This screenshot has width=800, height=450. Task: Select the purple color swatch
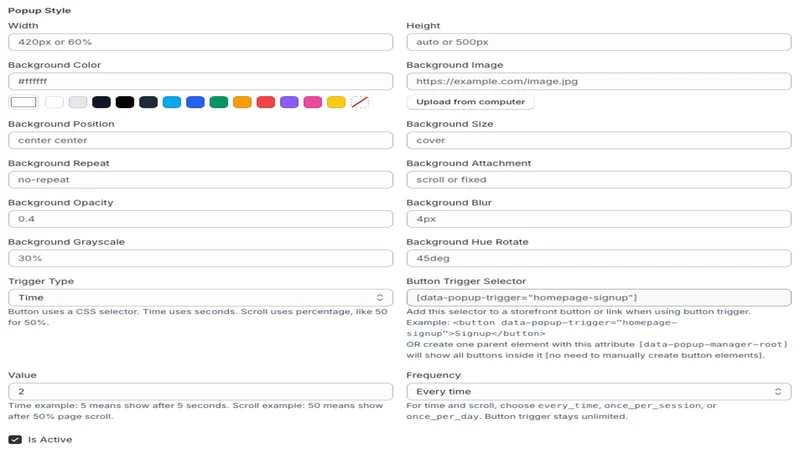coord(289,102)
